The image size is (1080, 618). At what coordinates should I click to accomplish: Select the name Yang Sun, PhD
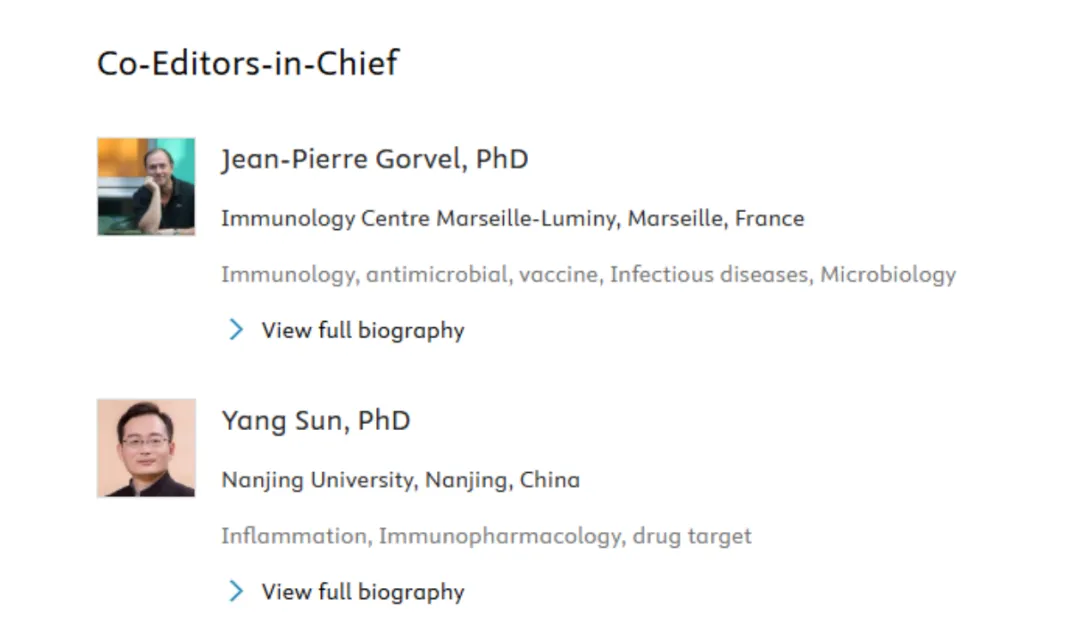point(316,421)
